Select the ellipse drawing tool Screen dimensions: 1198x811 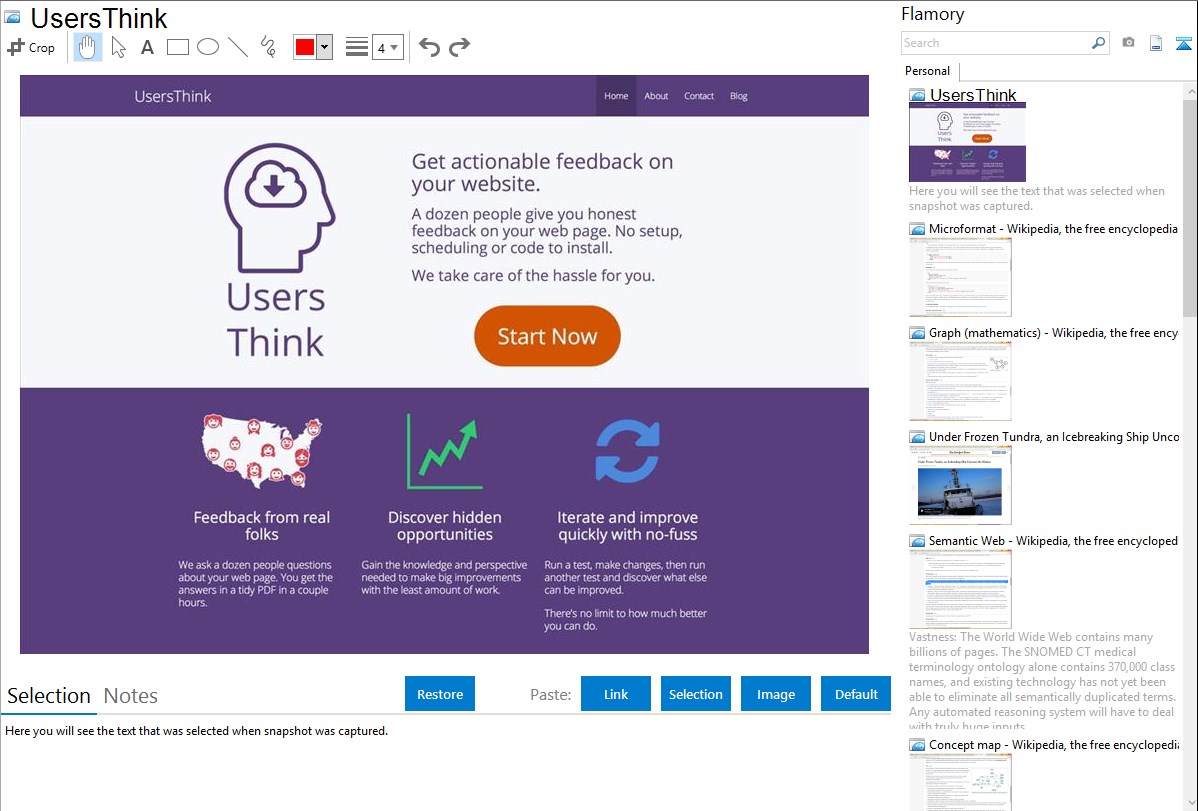tap(208, 47)
